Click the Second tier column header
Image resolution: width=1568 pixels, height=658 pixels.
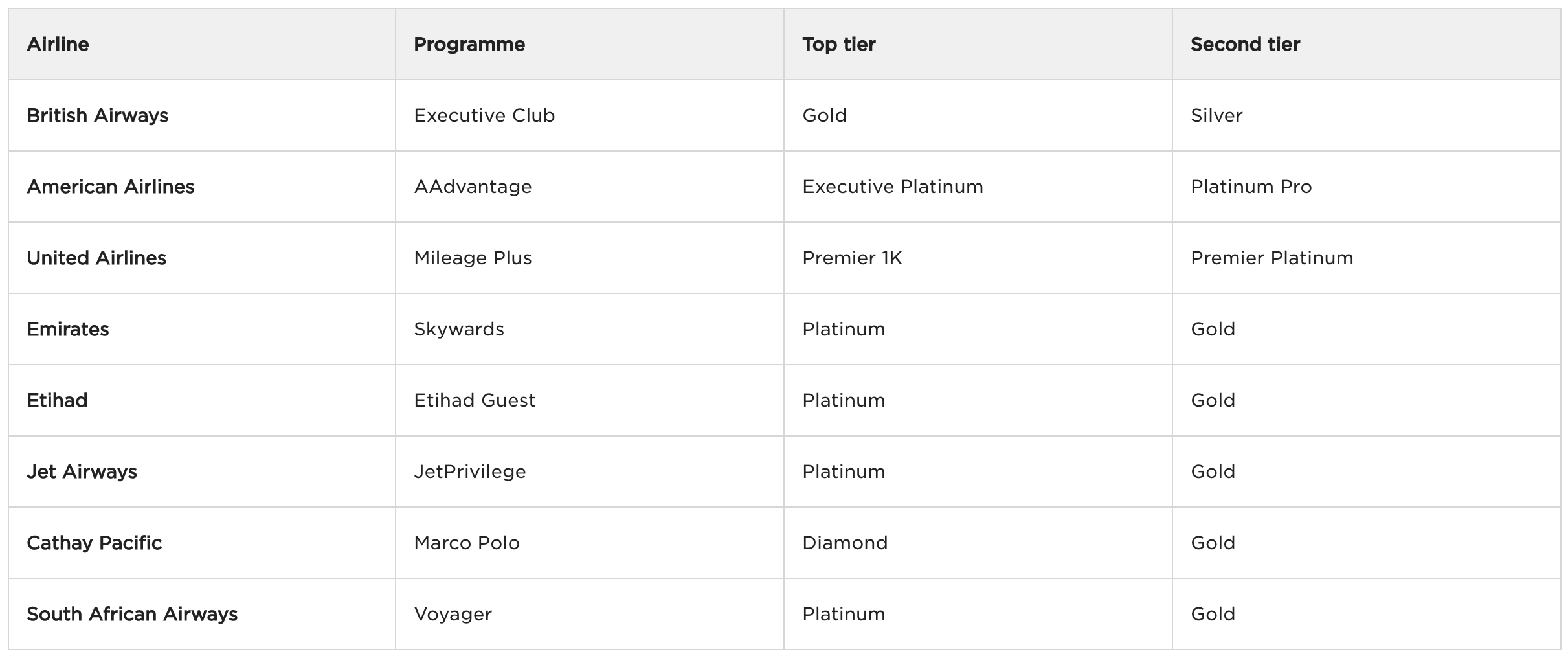(1245, 44)
